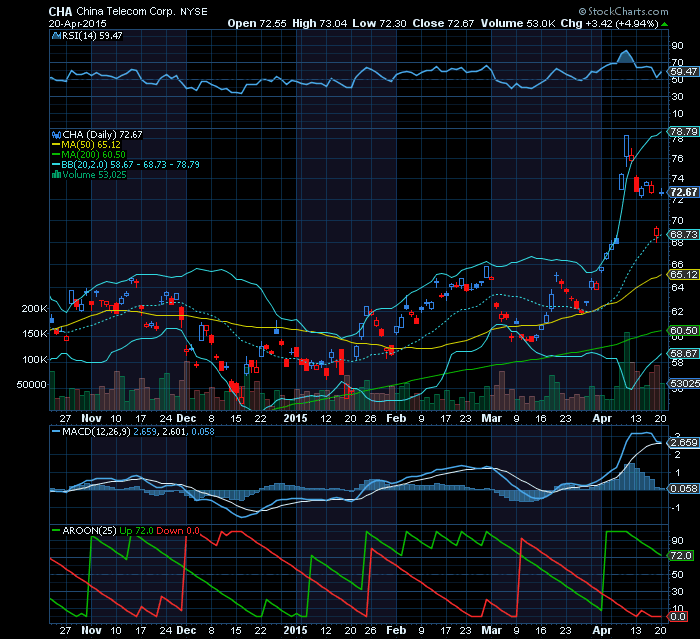Click the 2015 label below price chart
The image size is (700, 639).
click(x=296, y=418)
